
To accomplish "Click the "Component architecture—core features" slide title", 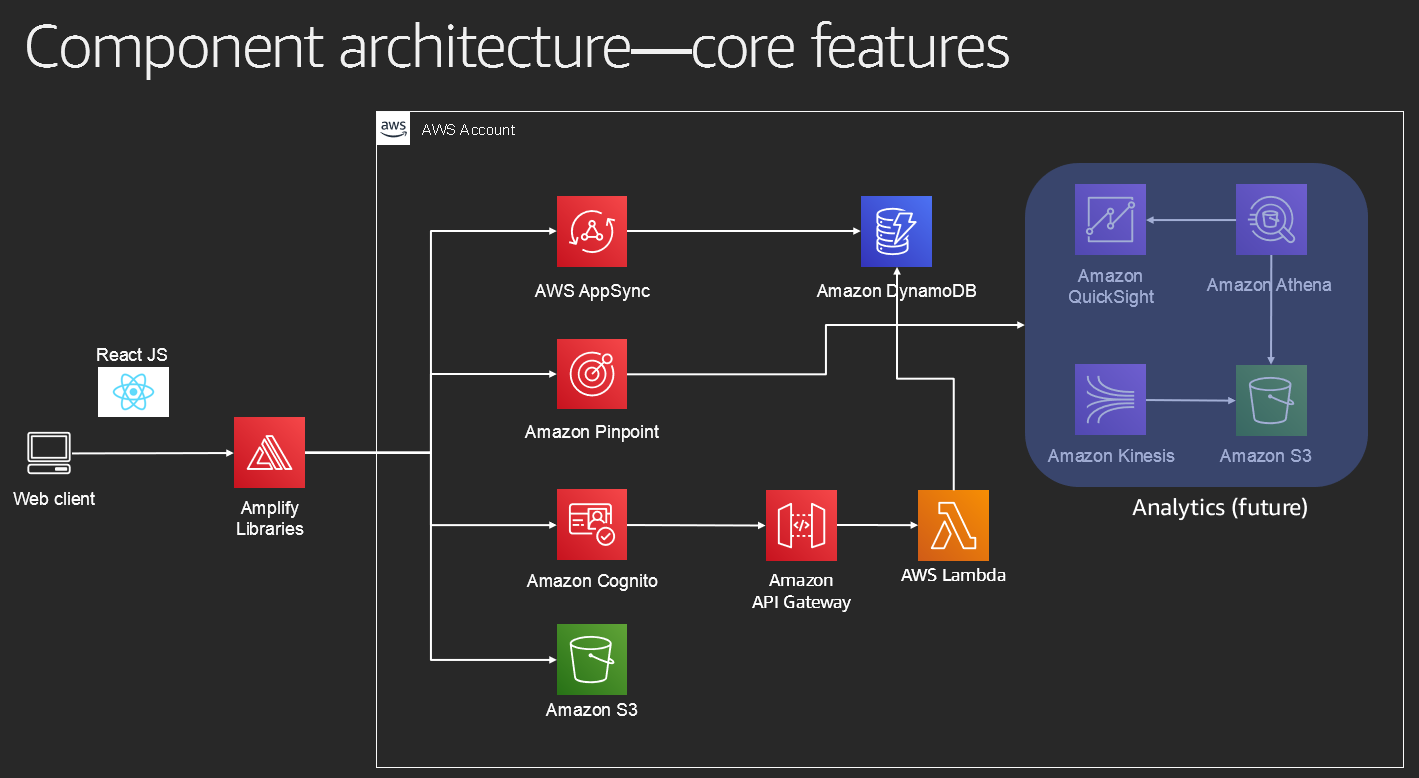I will (516, 47).
